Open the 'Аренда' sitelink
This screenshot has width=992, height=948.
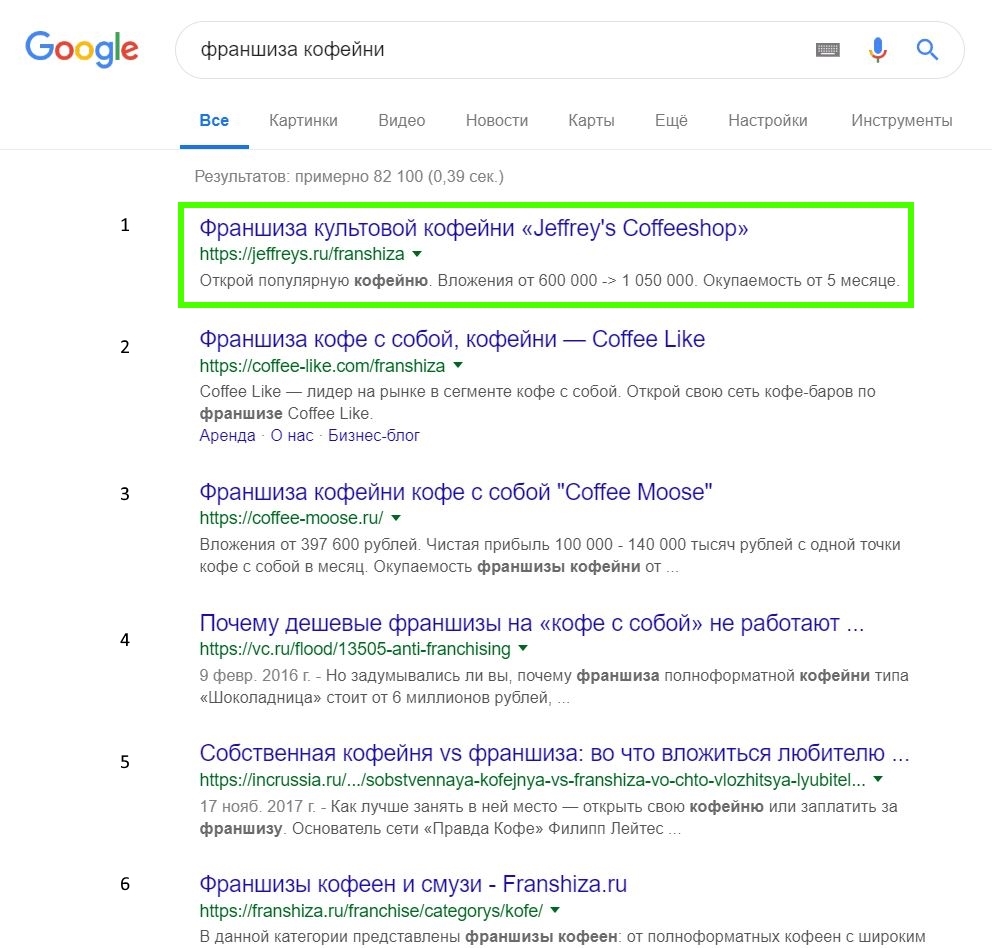[227, 435]
